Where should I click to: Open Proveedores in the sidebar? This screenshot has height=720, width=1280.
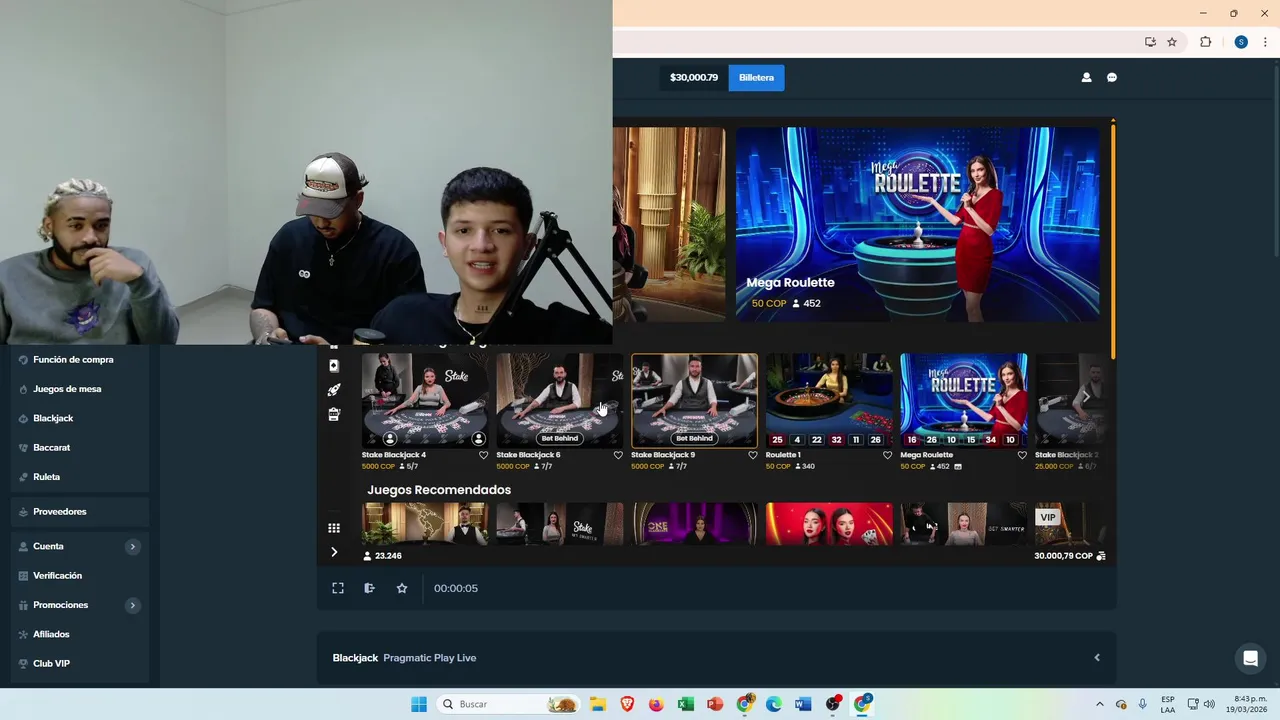coord(79,511)
